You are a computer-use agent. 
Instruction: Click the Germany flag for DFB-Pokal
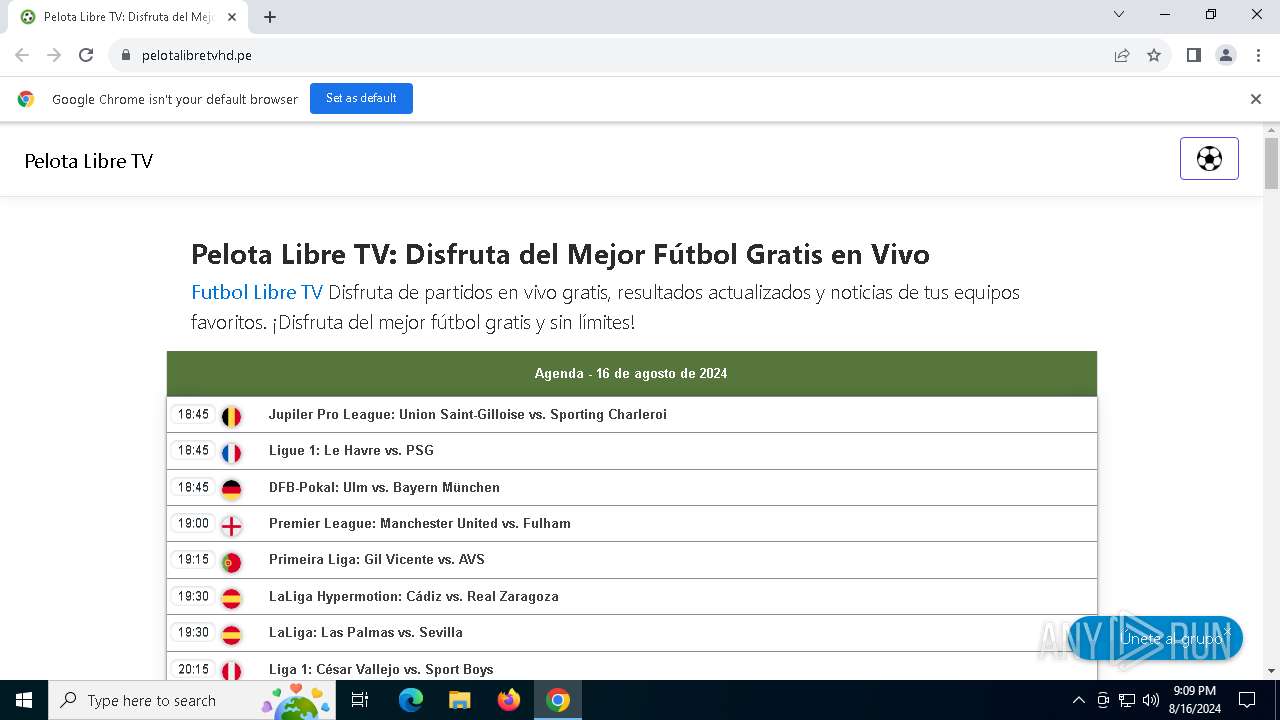tap(231, 489)
